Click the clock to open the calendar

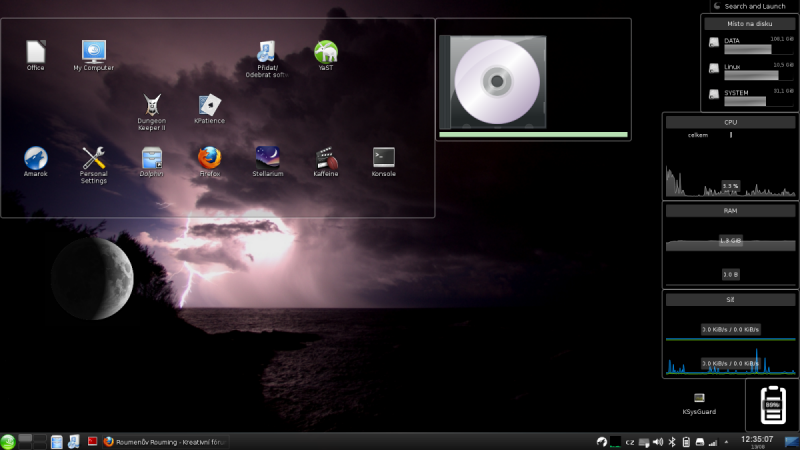pos(756,440)
